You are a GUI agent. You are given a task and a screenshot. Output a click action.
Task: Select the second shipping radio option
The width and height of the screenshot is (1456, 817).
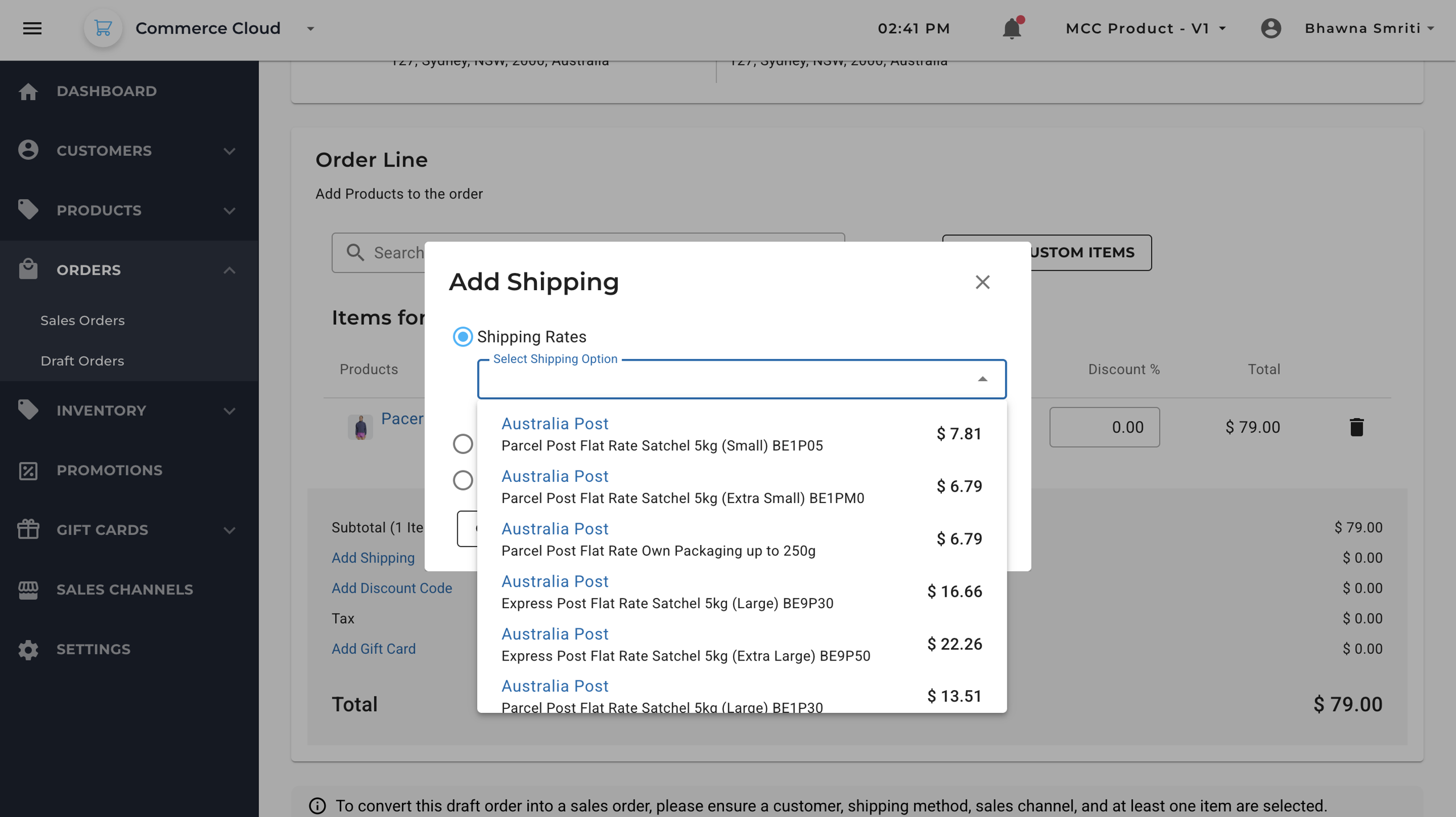[462, 444]
